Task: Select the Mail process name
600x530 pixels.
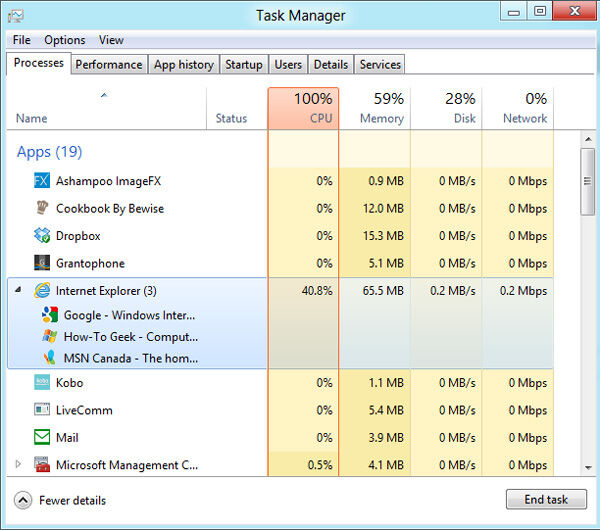Action: click(x=67, y=437)
